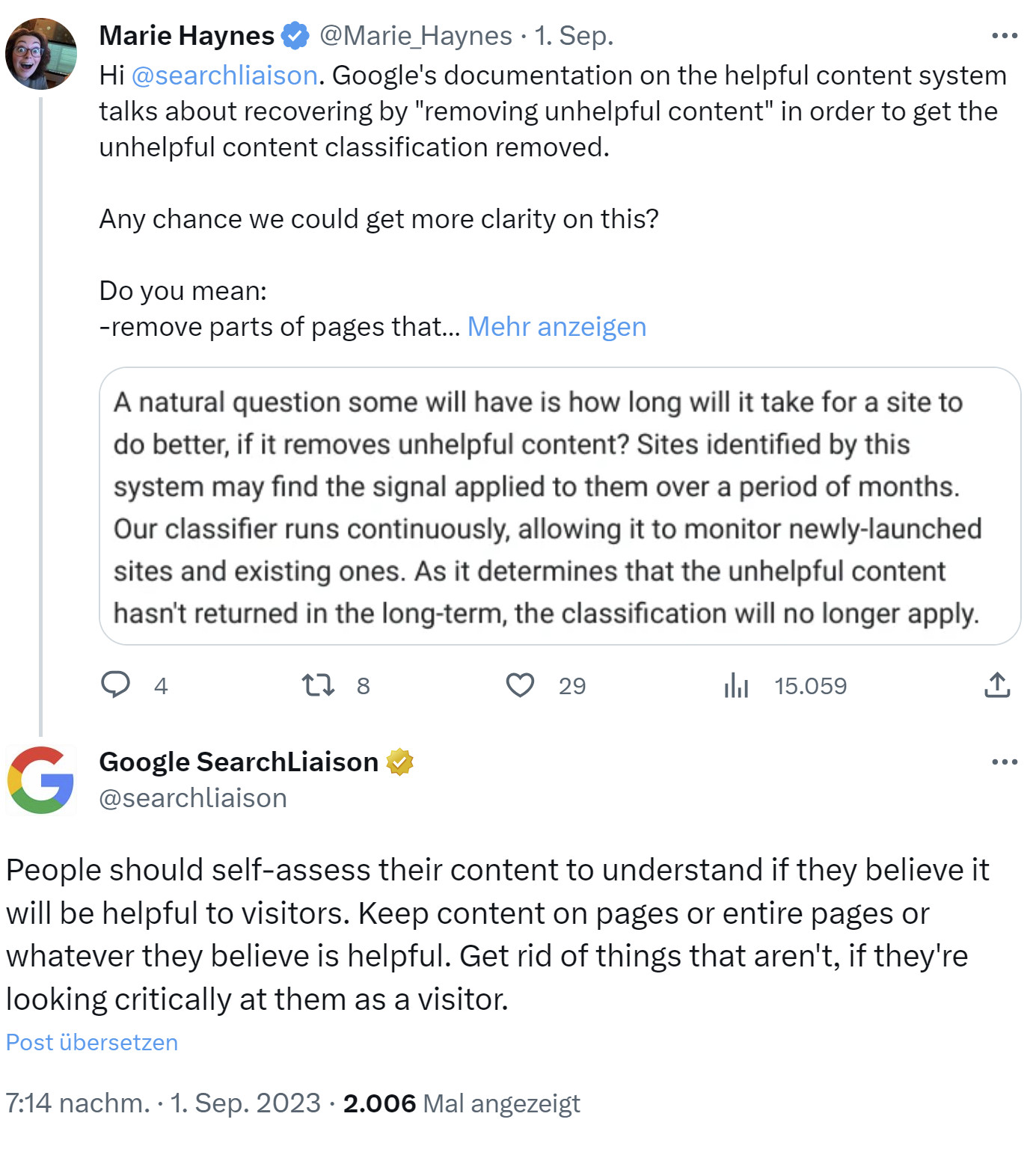The image size is (1036, 1149).
Task: Open the @searchliaison mention link
Action: click(224, 75)
